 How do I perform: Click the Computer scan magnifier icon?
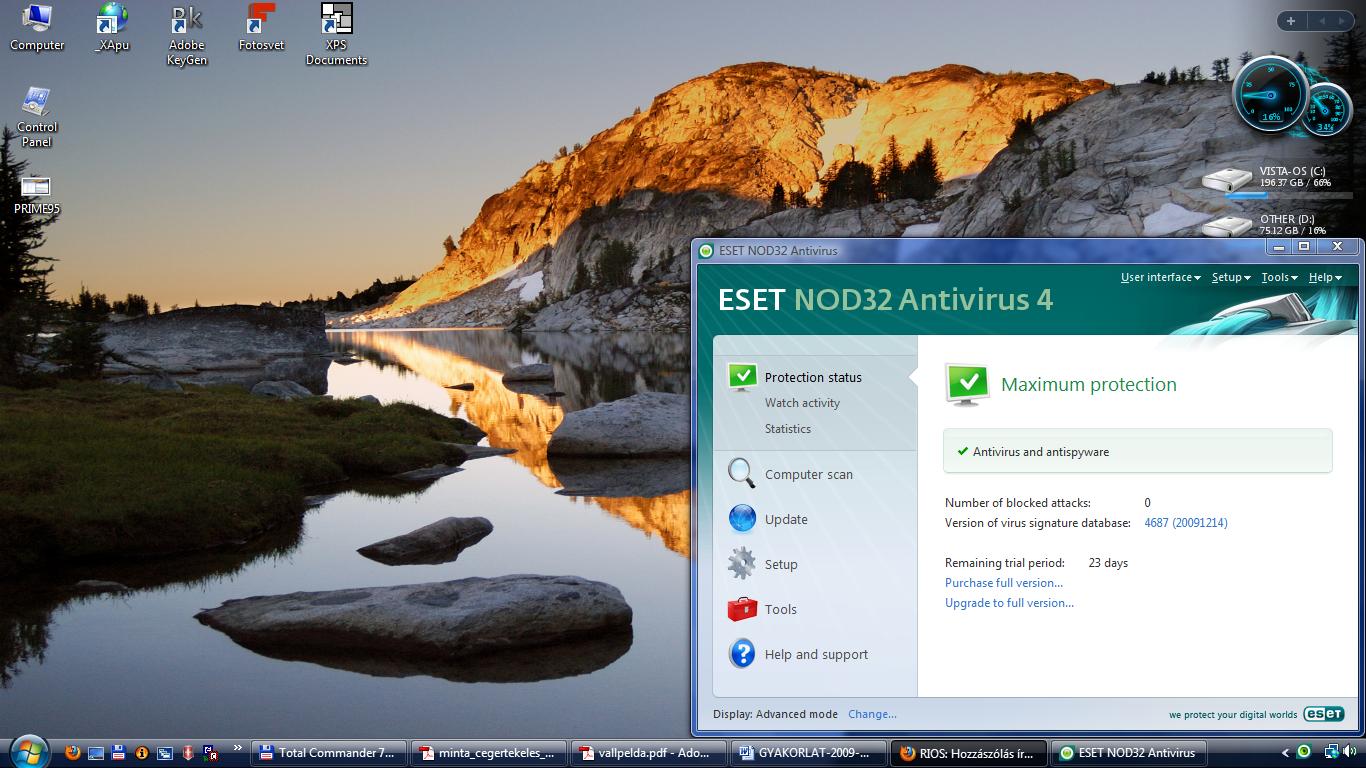[742, 473]
